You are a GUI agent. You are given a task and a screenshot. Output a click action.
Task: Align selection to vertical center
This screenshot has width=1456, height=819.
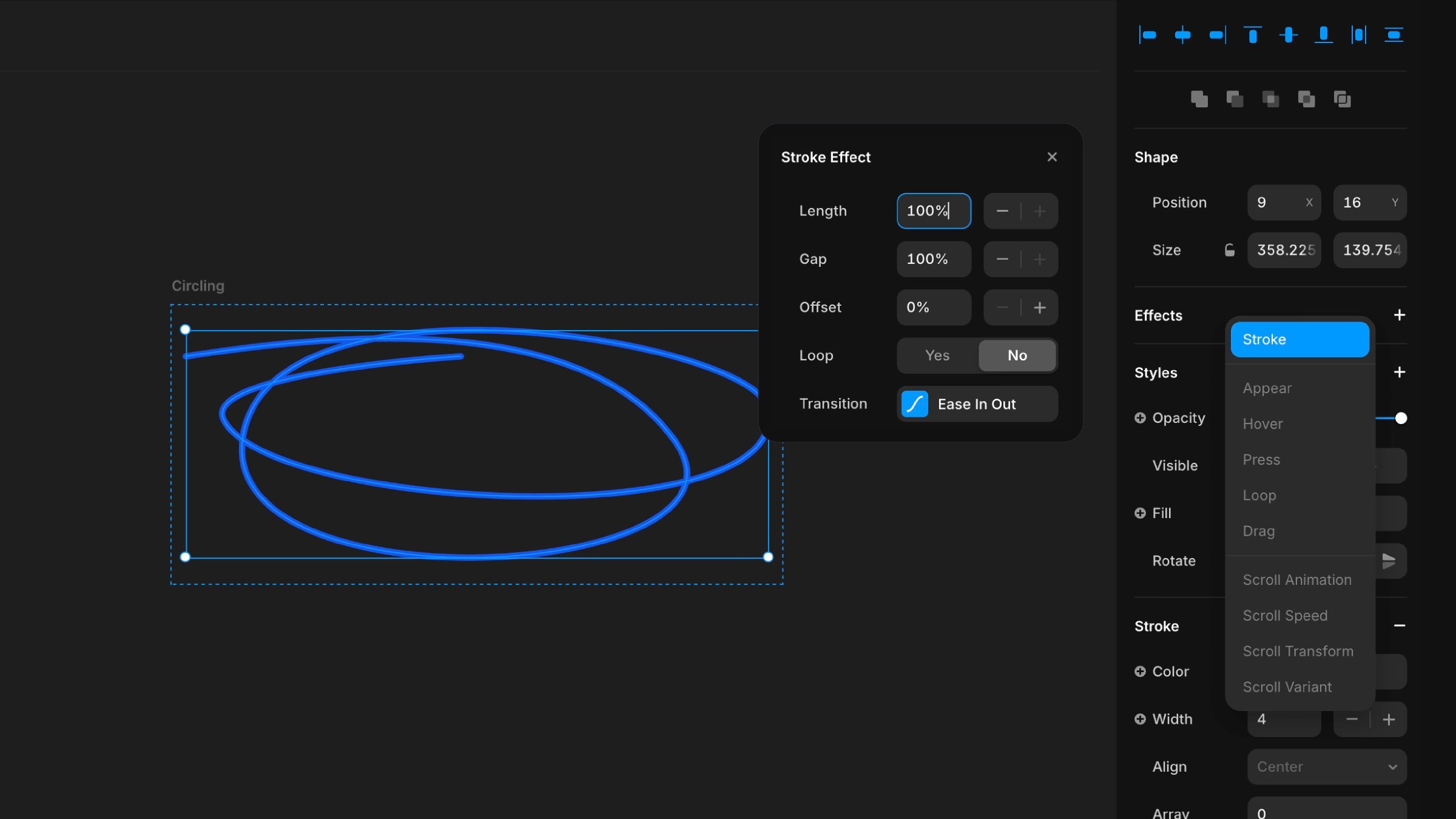click(x=1288, y=35)
